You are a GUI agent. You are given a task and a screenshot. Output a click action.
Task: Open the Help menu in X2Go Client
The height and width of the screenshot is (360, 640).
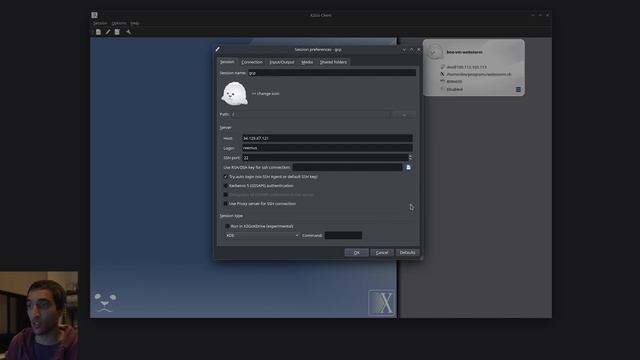(x=135, y=23)
